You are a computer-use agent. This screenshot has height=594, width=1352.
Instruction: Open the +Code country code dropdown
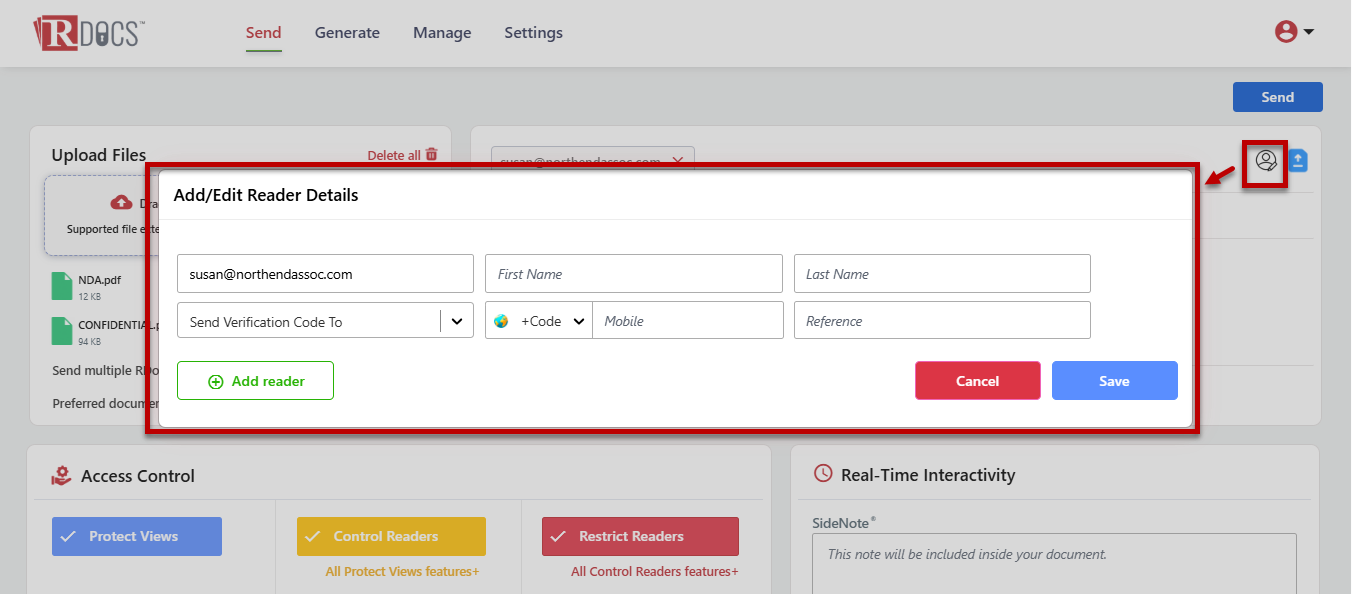pyautogui.click(x=578, y=322)
